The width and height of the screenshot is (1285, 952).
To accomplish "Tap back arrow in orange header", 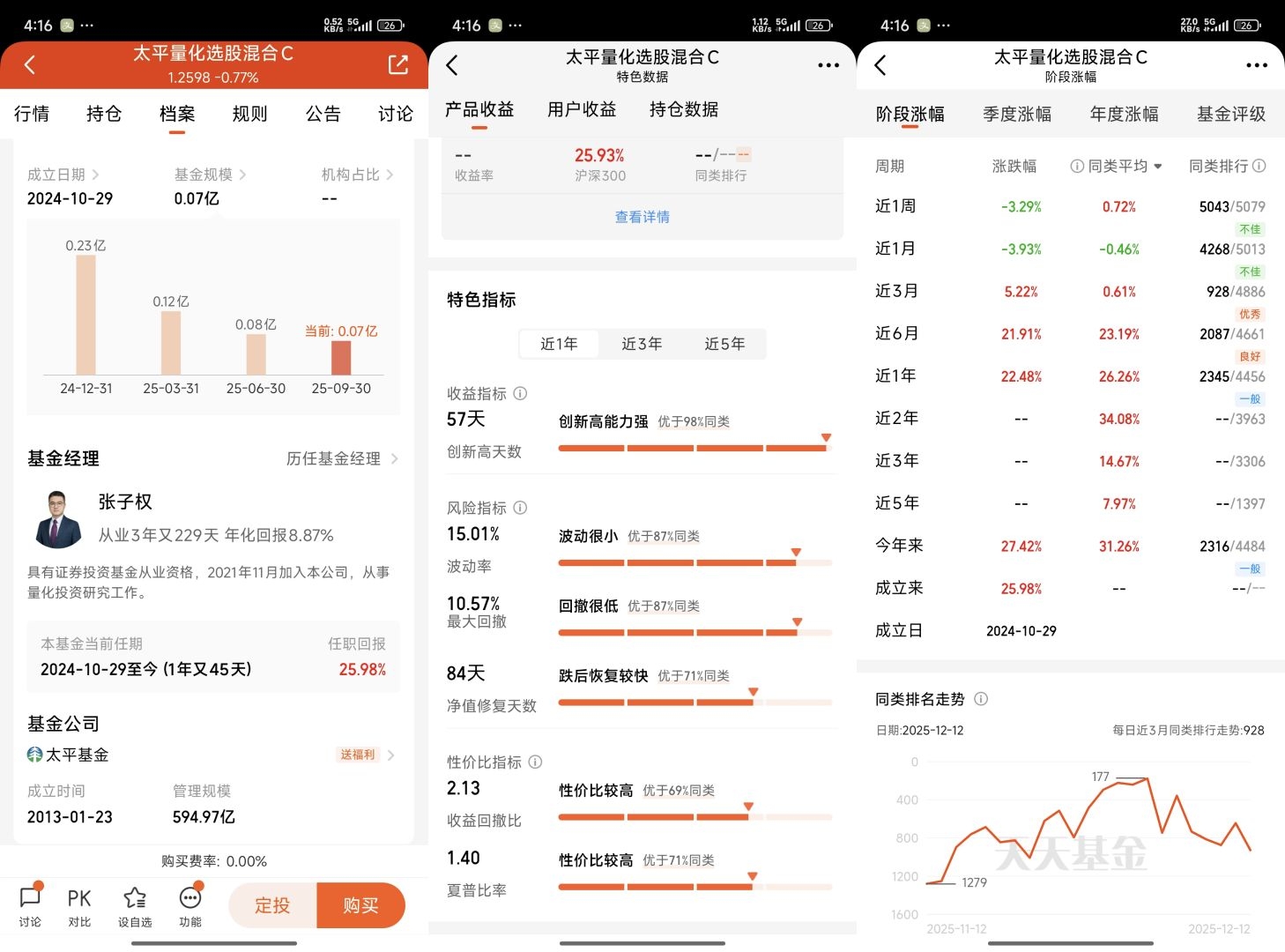I will click(x=30, y=64).
